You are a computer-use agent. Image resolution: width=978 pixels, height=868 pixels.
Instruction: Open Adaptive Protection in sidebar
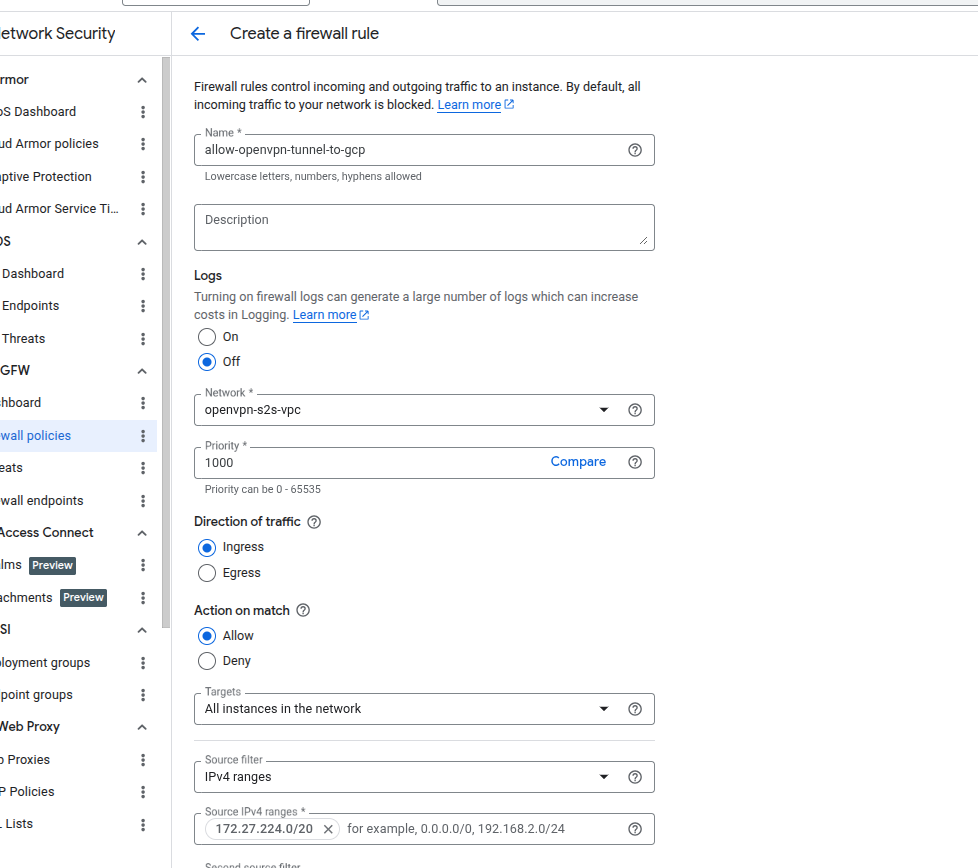[46, 177]
